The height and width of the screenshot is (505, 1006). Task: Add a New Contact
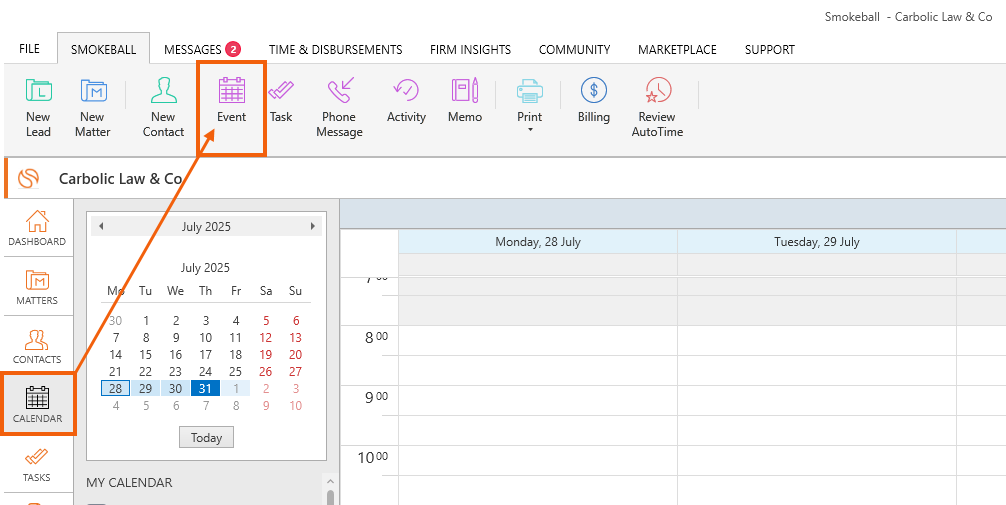pos(163,107)
